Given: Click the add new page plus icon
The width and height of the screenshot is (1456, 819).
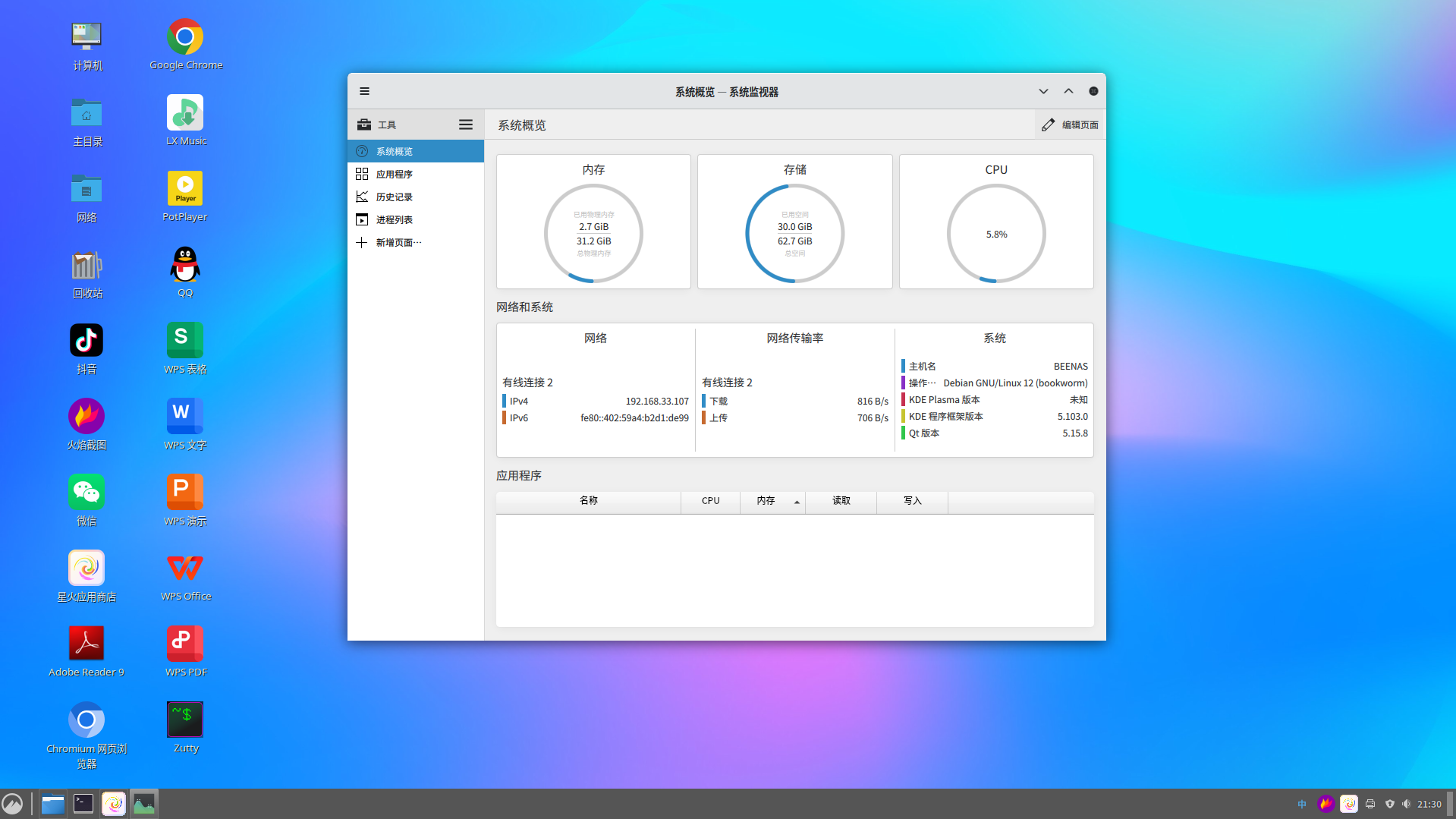Looking at the screenshot, I should point(362,242).
